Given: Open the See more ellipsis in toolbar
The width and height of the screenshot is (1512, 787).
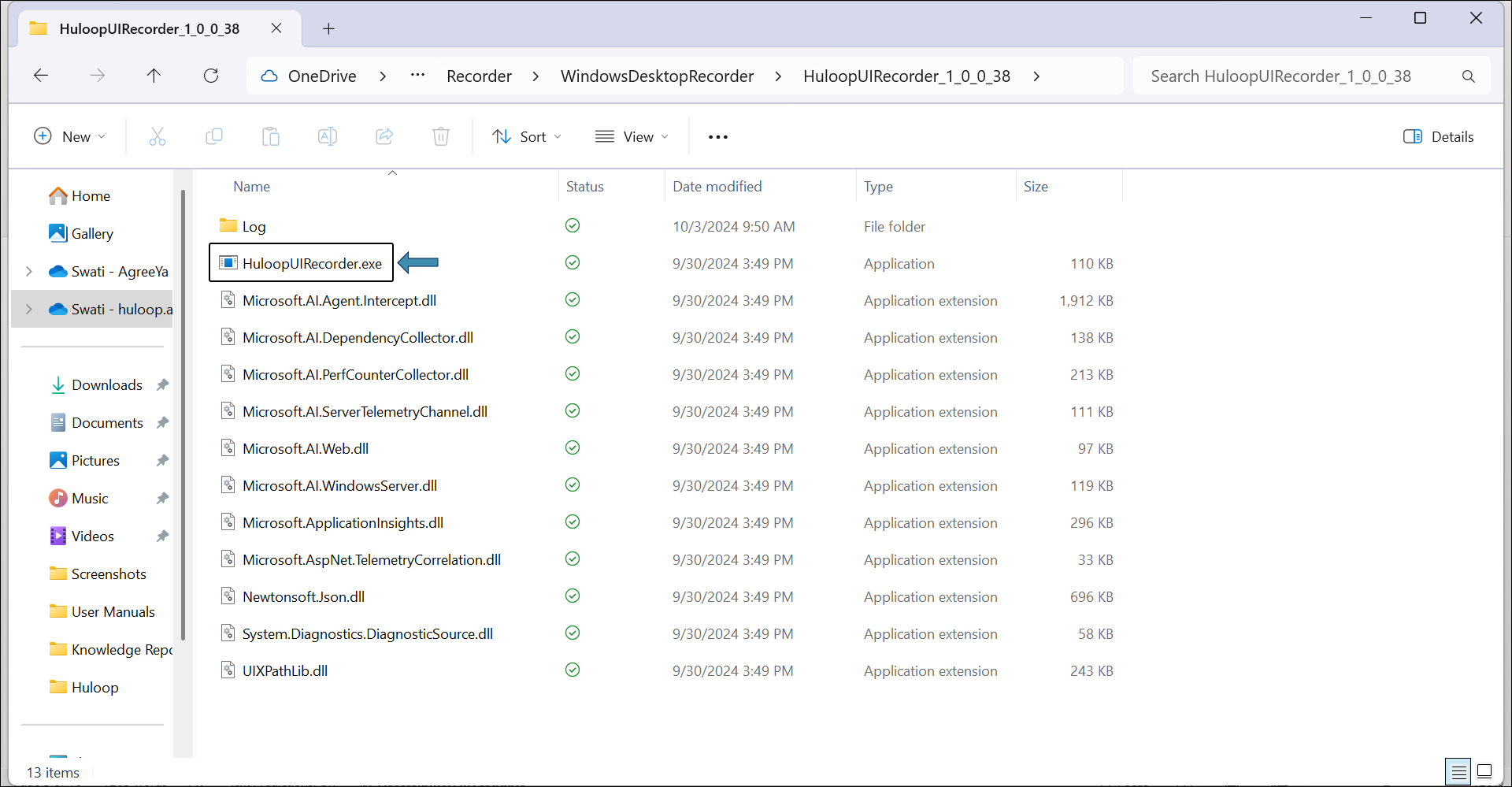Looking at the screenshot, I should 718,137.
